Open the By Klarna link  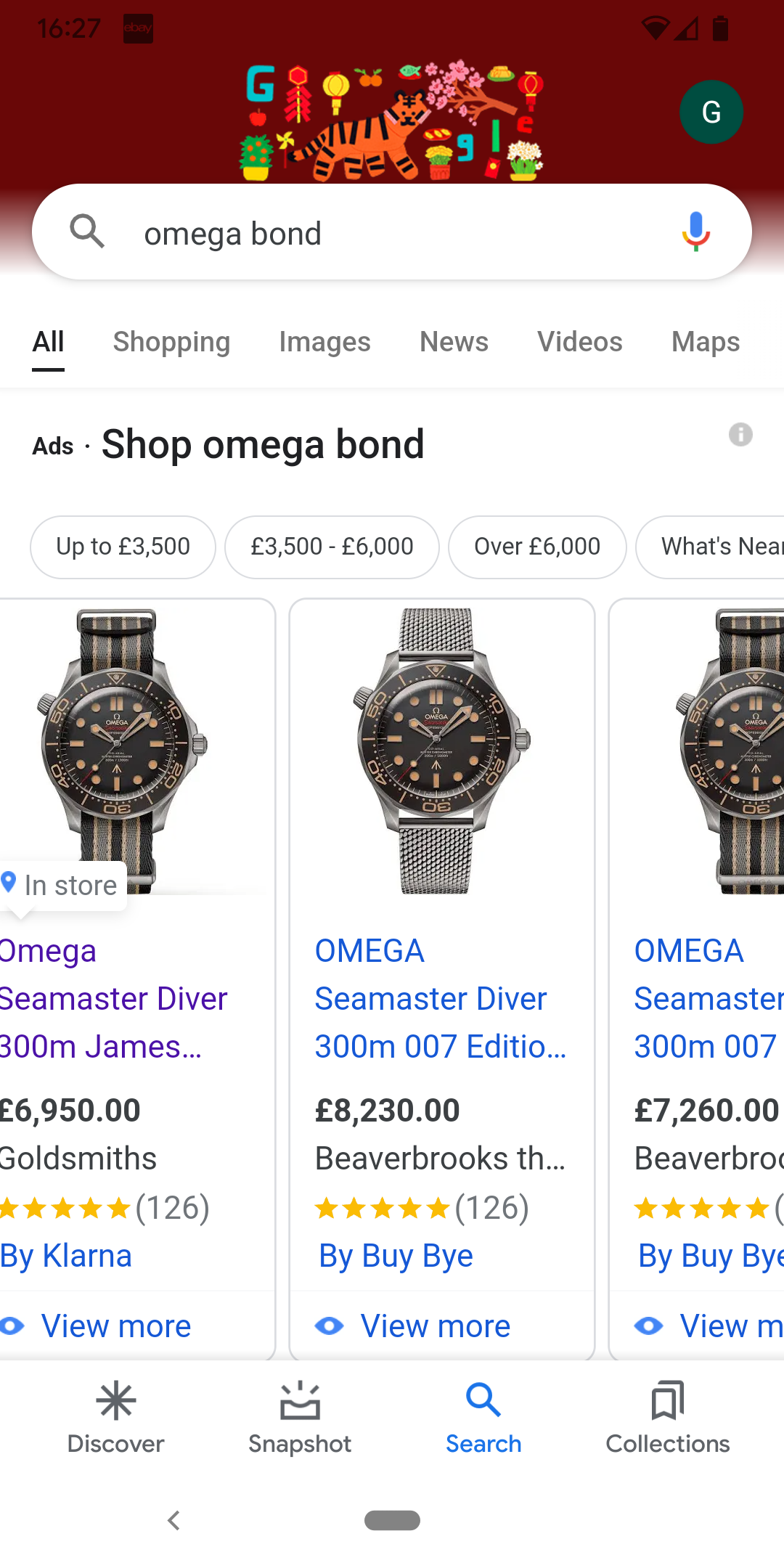click(66, 1256)
